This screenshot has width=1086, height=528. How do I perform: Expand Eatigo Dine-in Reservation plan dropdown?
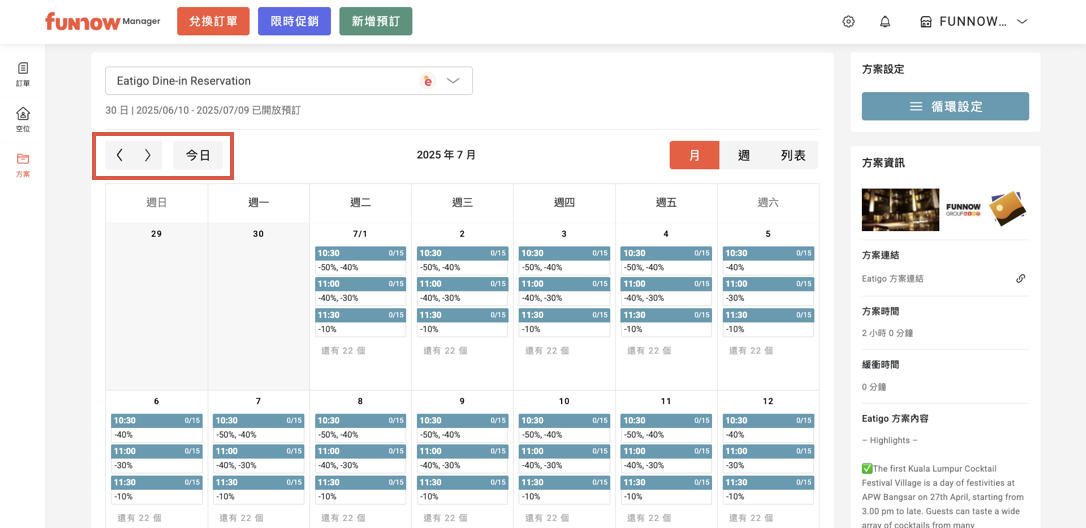[x=453, y=81]
